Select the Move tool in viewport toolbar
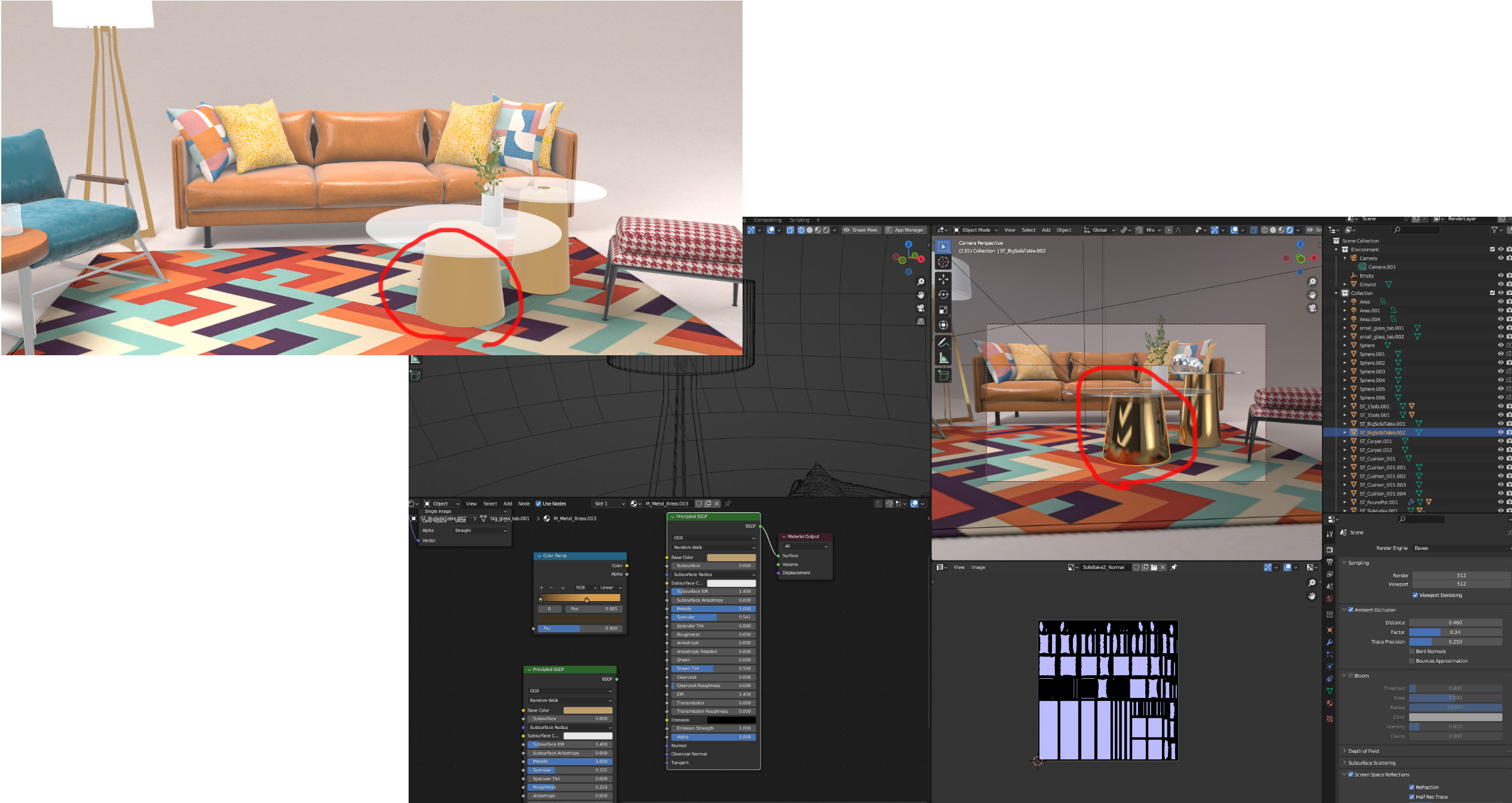The height and width of the screenshot is (803, 1512). click(x=943, y=279)
